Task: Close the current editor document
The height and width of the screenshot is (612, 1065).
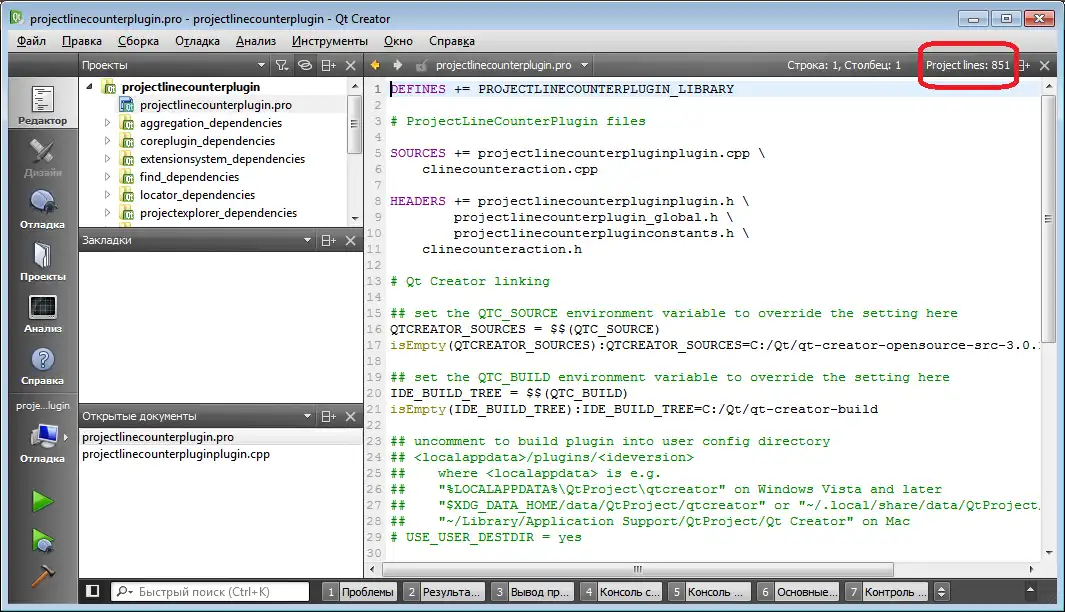Action: tap(1045, 65)
